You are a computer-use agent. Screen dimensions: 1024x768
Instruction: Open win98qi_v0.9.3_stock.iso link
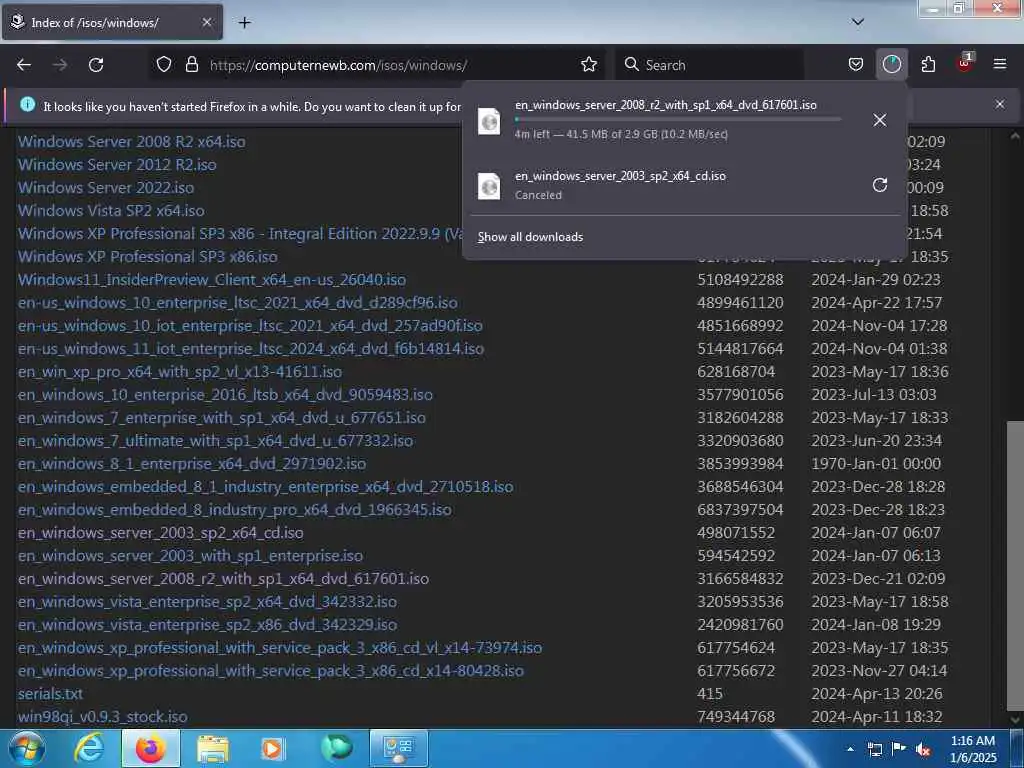[x=103, y=716]
